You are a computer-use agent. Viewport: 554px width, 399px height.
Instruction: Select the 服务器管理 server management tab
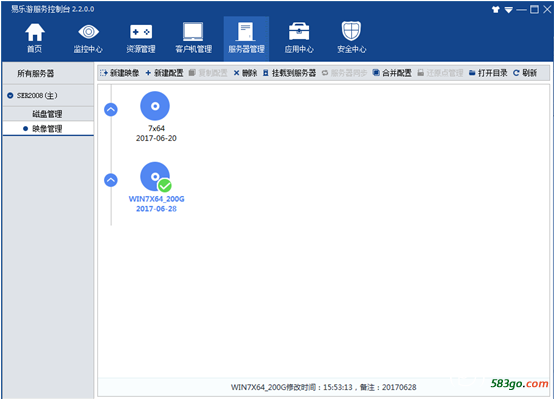click(246, 39)
